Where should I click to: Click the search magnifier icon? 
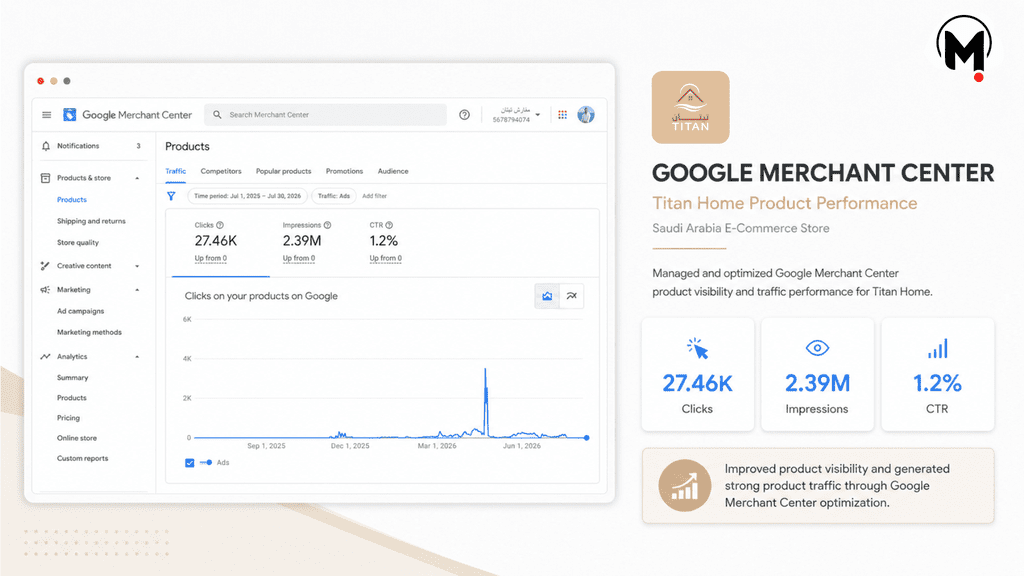(x=217, y=114)
